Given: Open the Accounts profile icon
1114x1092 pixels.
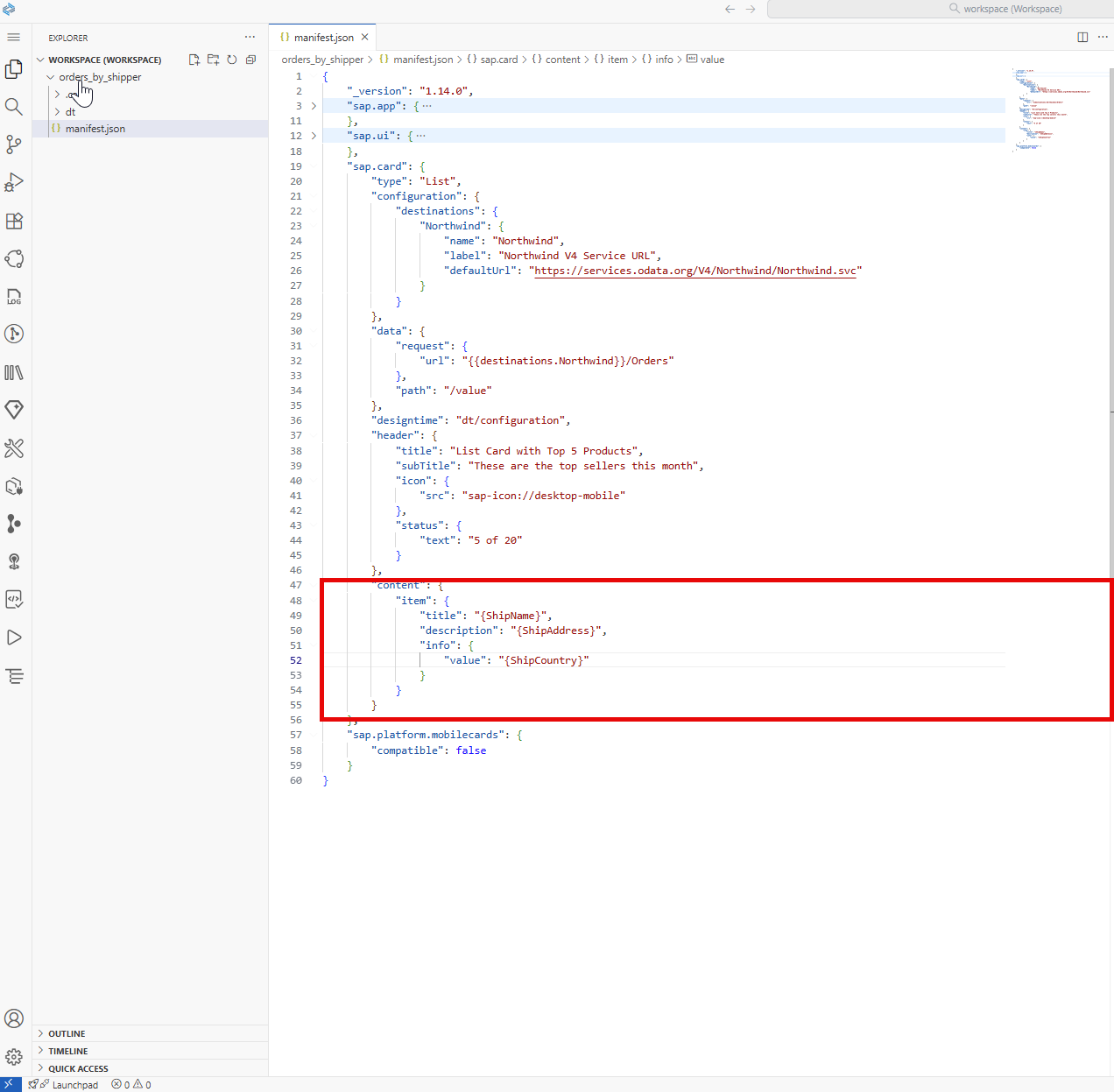Looking at the screenshot, I should coord(13,1018).
